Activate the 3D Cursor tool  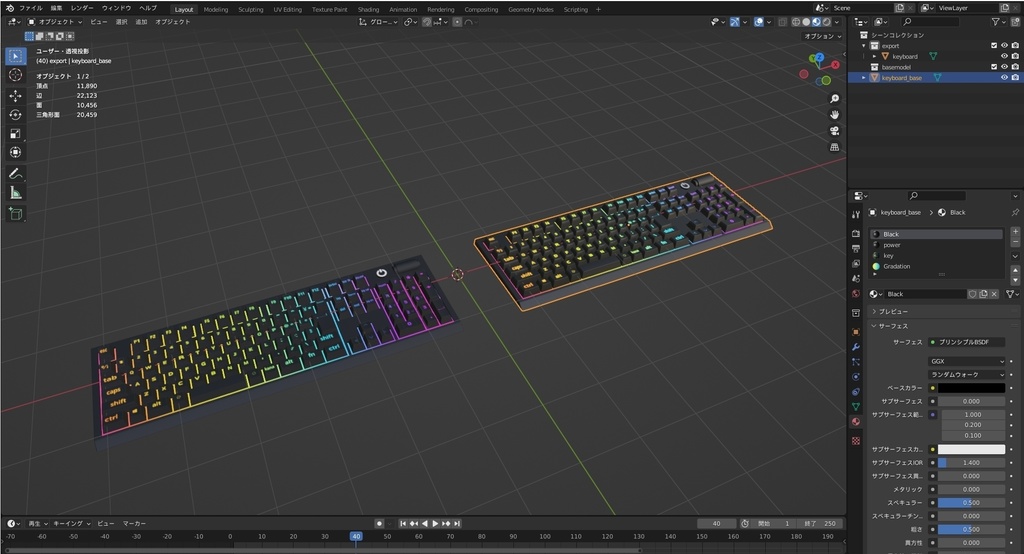click(16, 75)
